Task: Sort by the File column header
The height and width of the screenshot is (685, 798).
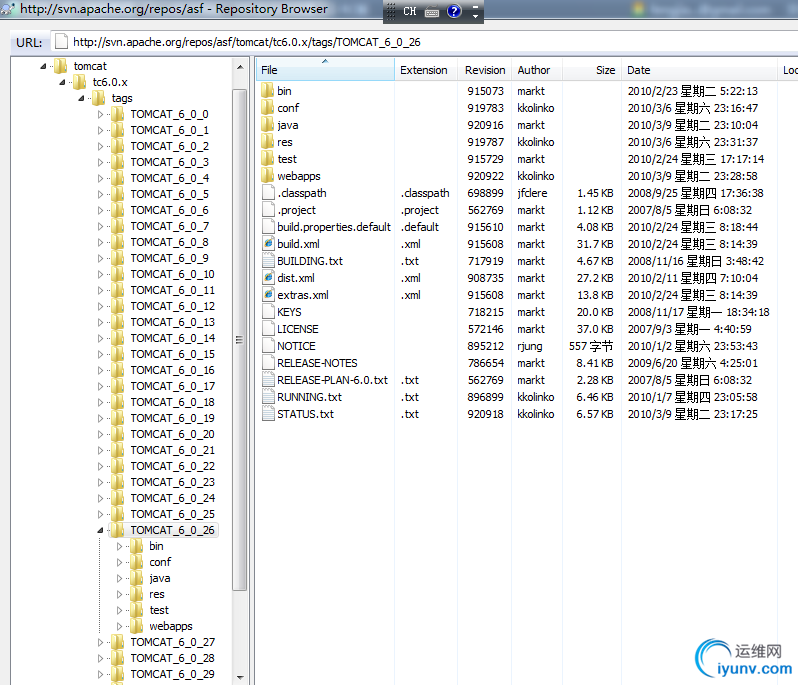Action: coord(325,70)
